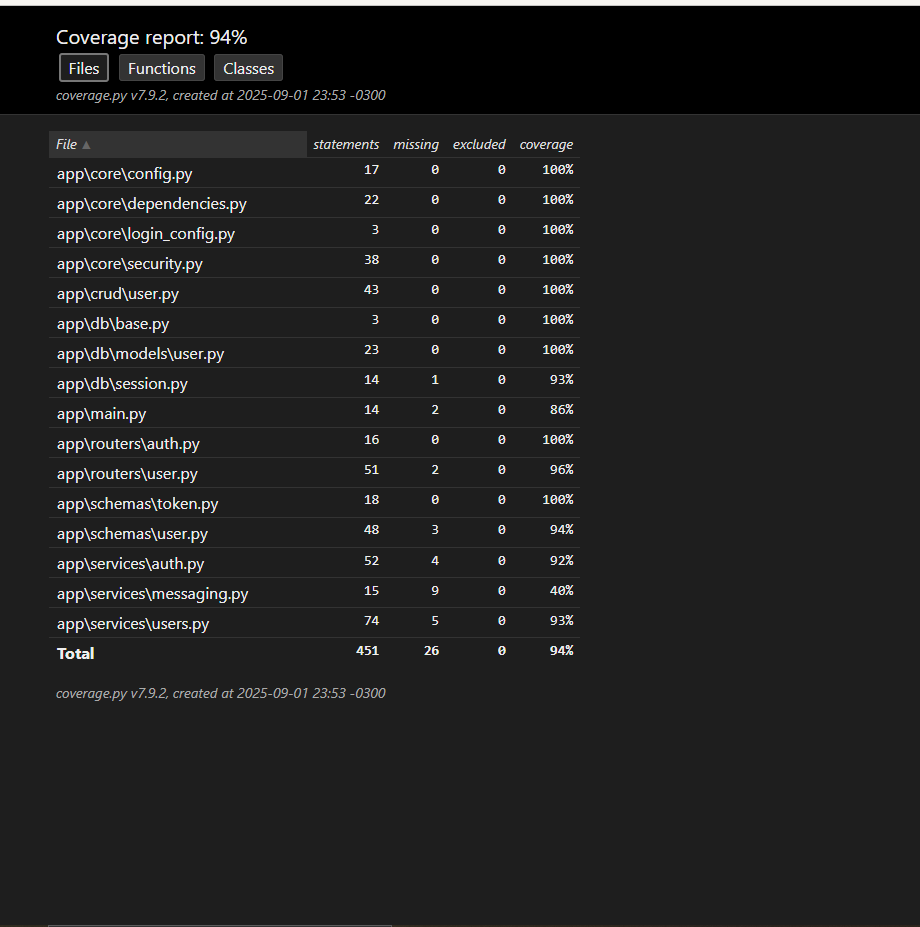
Task: Open app\core\config.py file report
Action: pyautogui.click(x=124, y=174)
